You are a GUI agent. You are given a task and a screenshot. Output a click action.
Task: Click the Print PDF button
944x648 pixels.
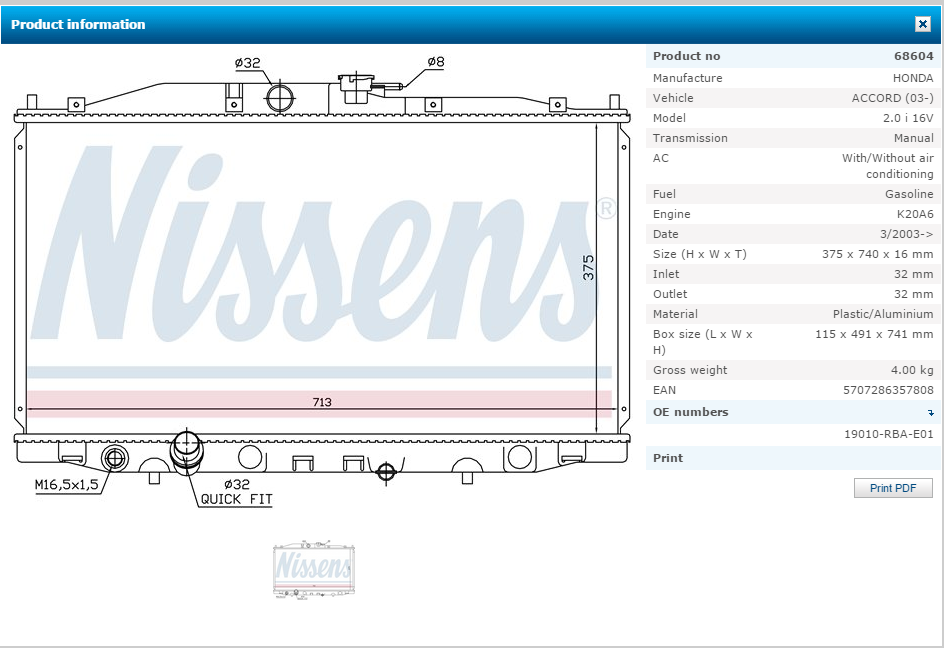pos(893,488)
